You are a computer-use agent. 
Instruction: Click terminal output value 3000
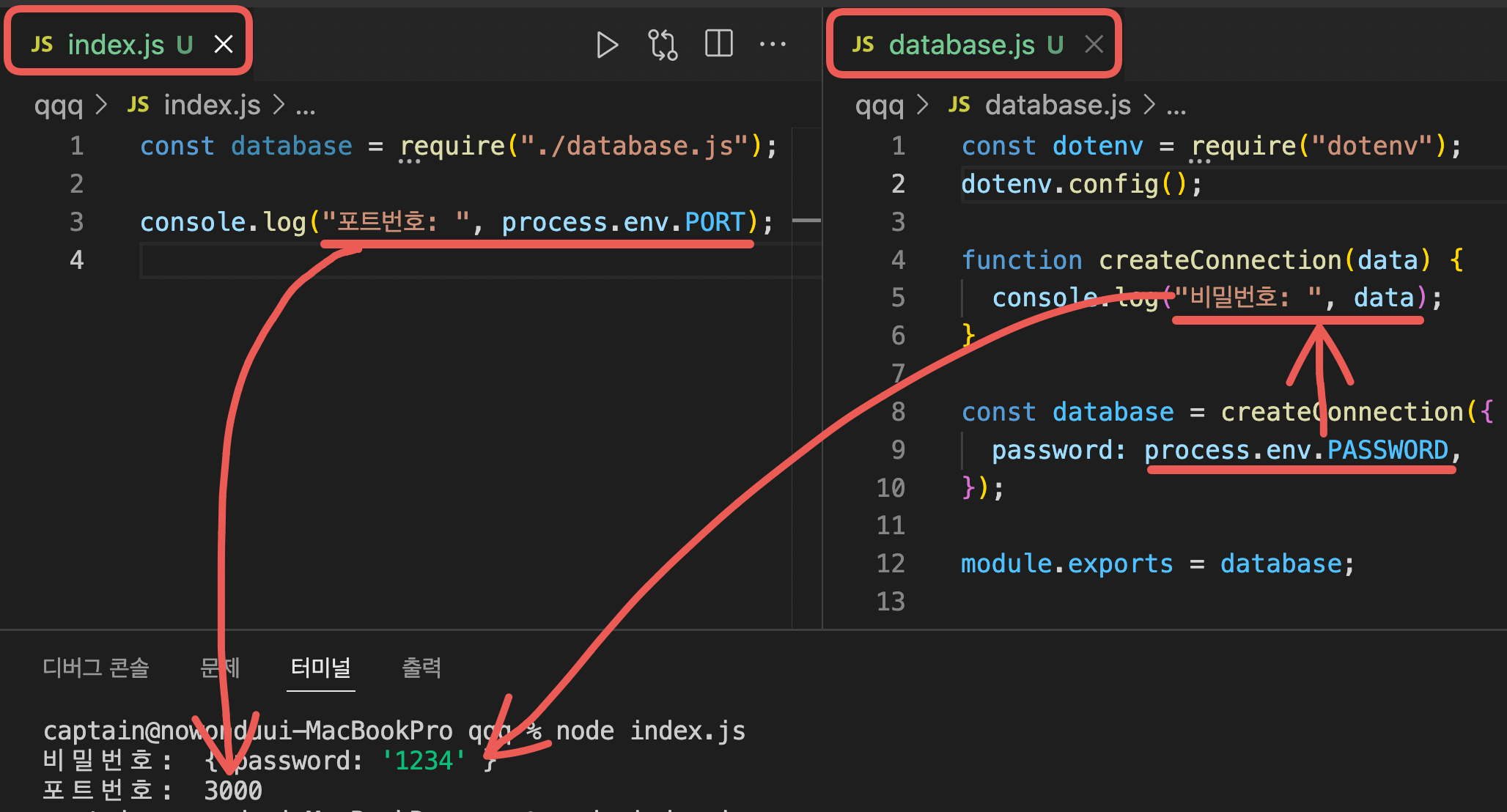pos(233,791)
